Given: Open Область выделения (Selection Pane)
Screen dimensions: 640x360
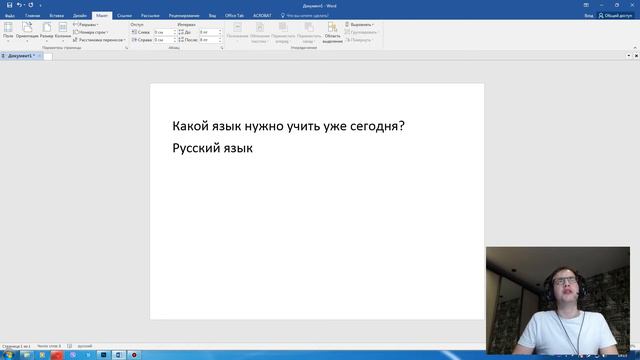Looking at the screenshot, I should tap(332, 33).
